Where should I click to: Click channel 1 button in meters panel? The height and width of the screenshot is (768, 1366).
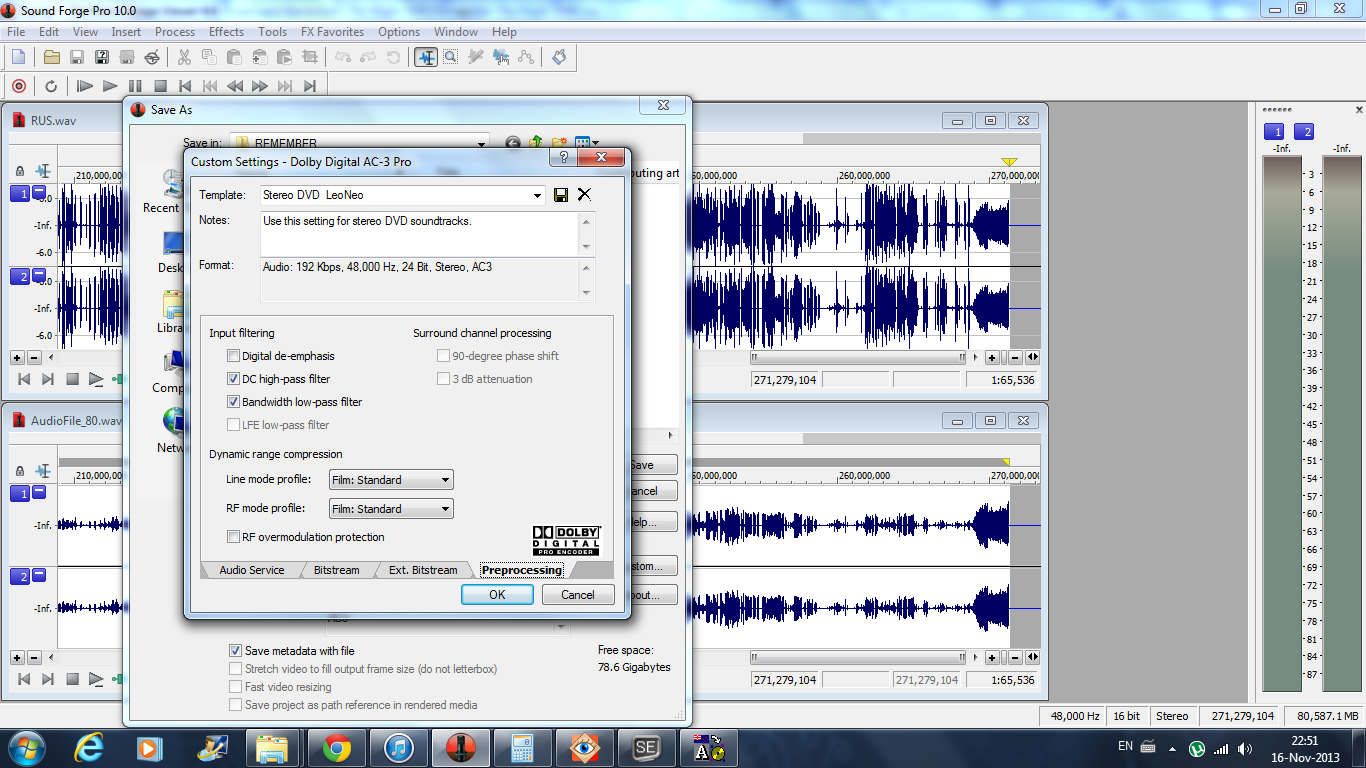[x=1274, y=131]
